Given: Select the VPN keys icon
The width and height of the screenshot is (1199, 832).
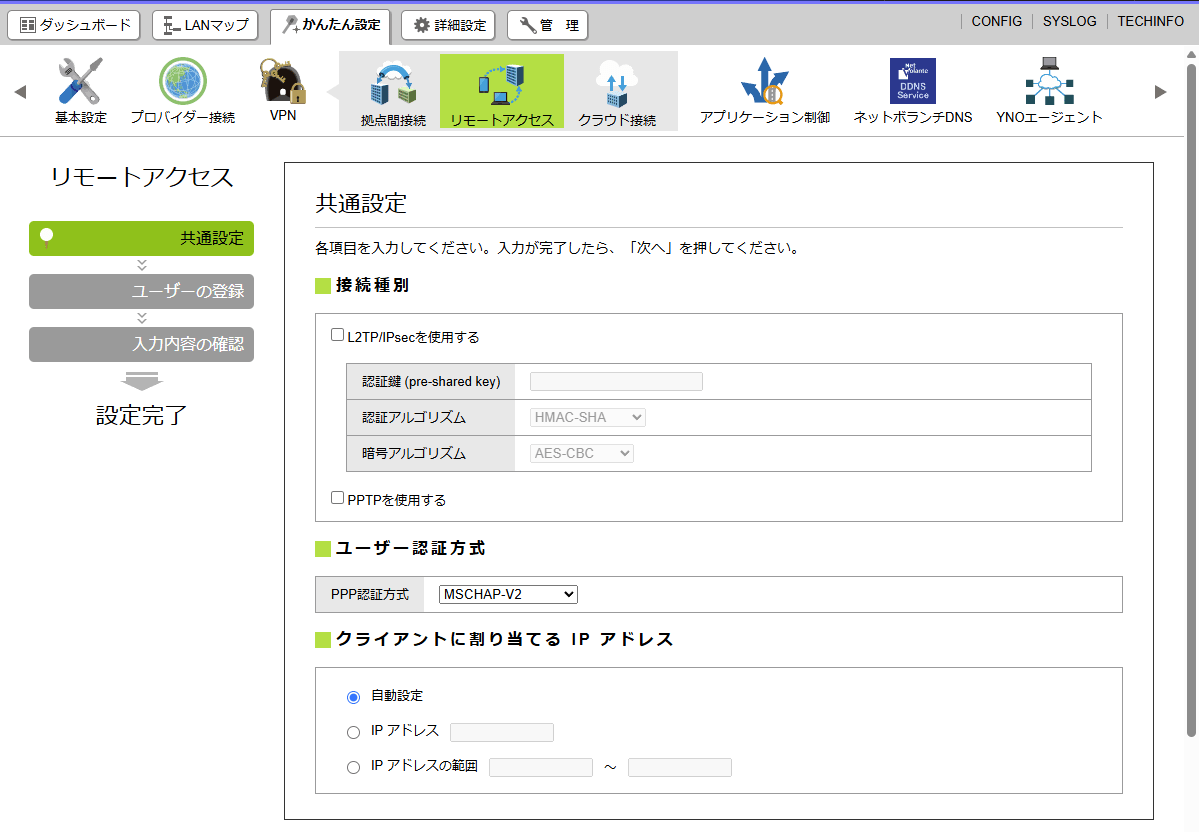Looking at the screenshot, I should 283,90.
